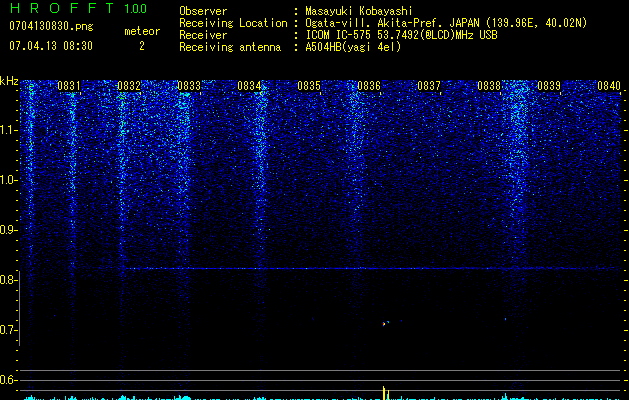
Task: Click the 0840 time marker
Action: 609,86
